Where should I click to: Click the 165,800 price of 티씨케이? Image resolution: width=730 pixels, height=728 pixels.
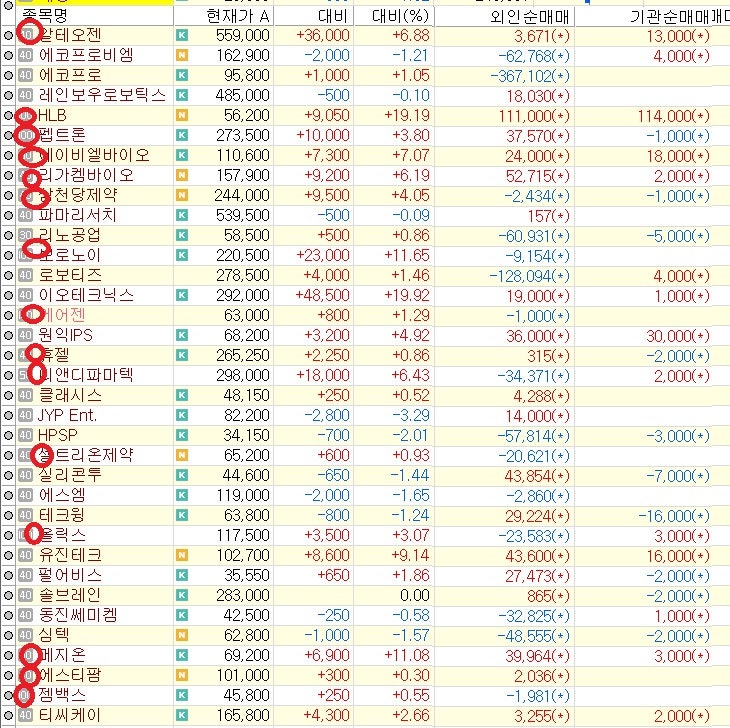tap(243, 715)
